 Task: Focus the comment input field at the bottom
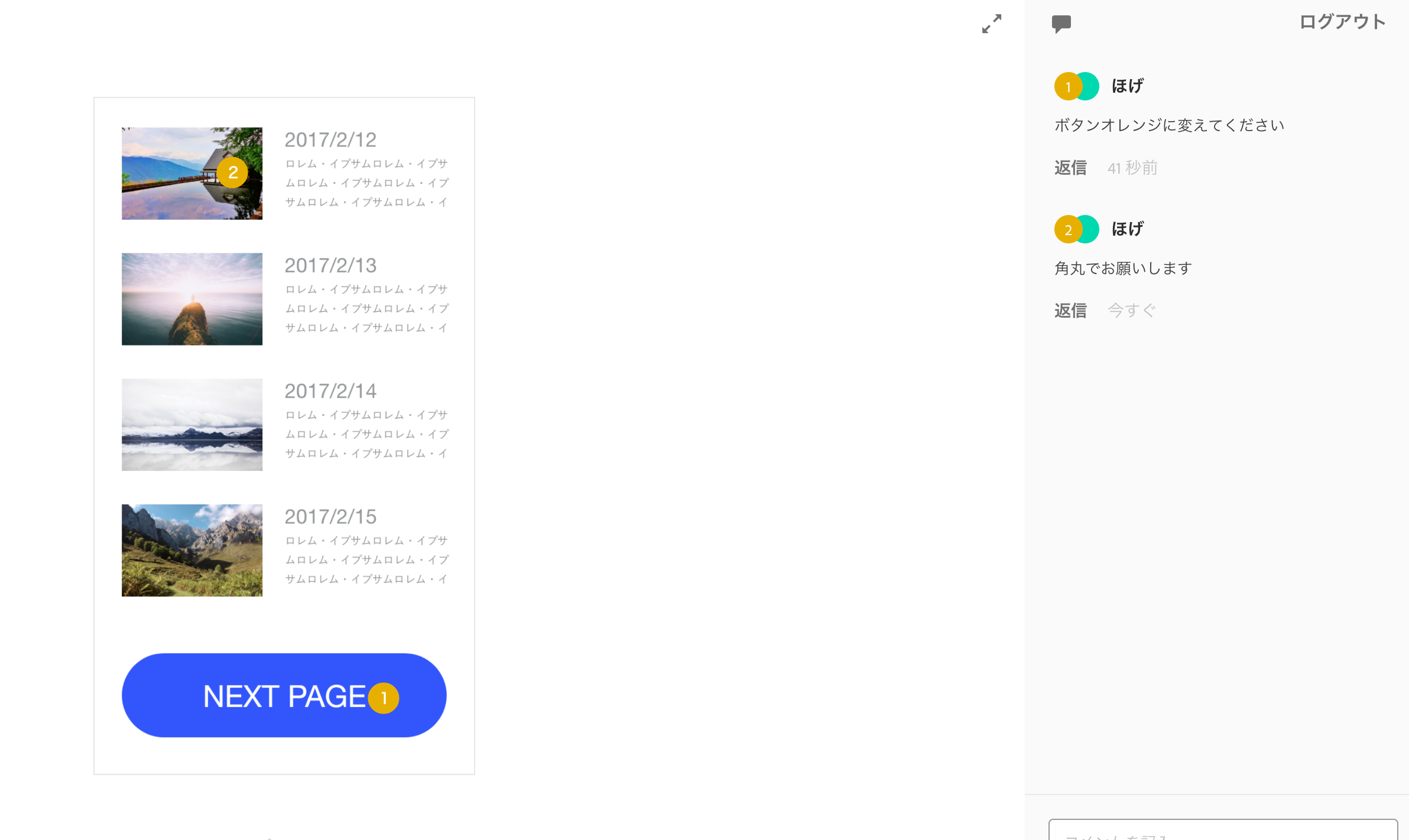(x=1223, y=830)
